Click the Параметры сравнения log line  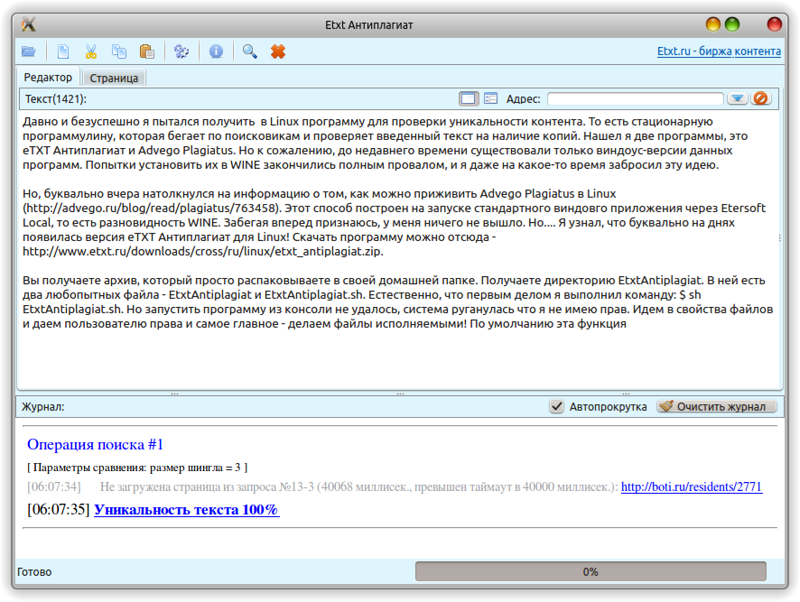tap(137, 467)
